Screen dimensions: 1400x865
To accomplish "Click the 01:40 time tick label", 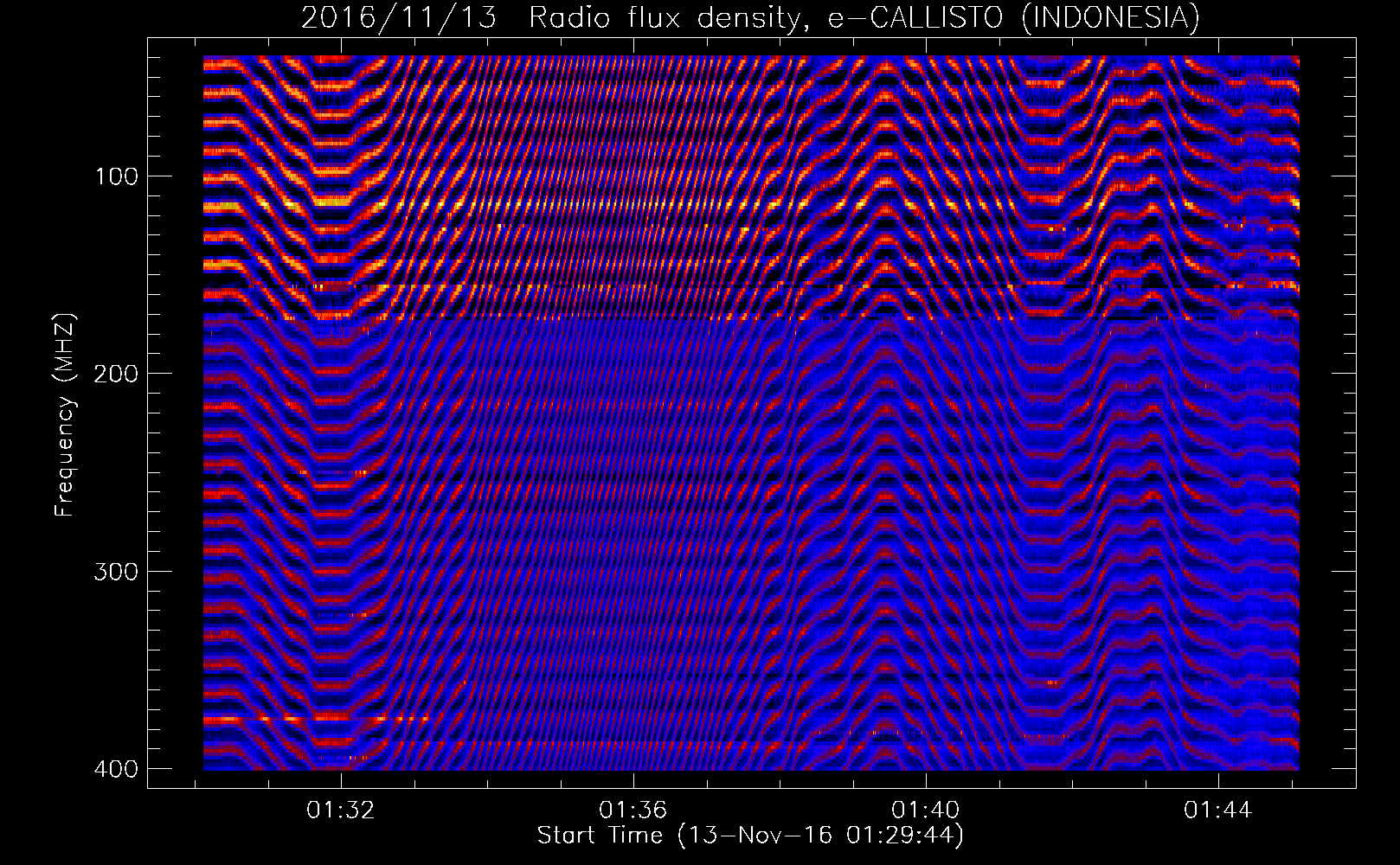I will [x=926, y=811].
